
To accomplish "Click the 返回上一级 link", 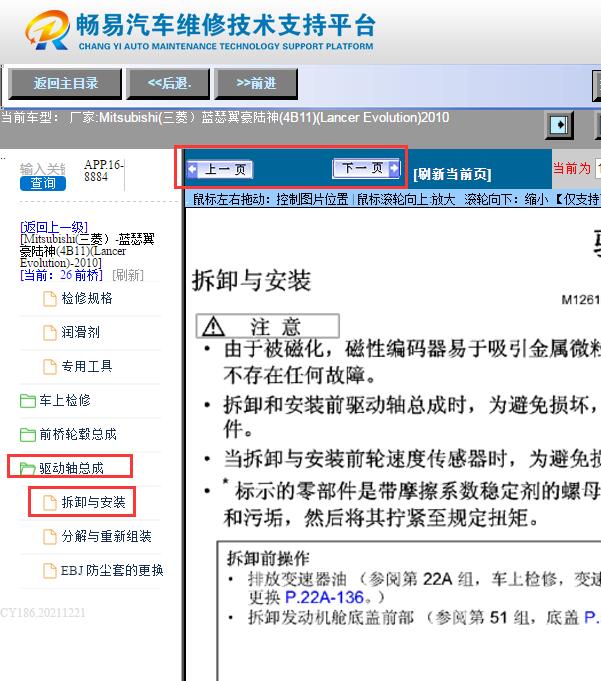I will pyautogui.click(x=54, y=227).
